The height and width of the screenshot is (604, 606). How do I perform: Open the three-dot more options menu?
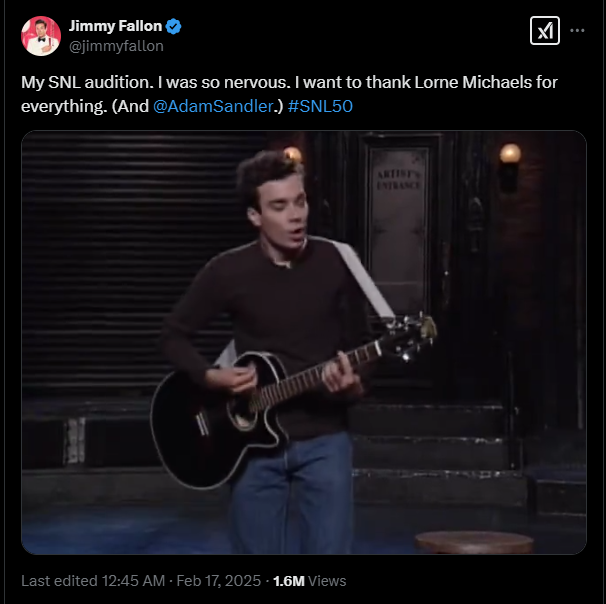click(x=577, y=31)
